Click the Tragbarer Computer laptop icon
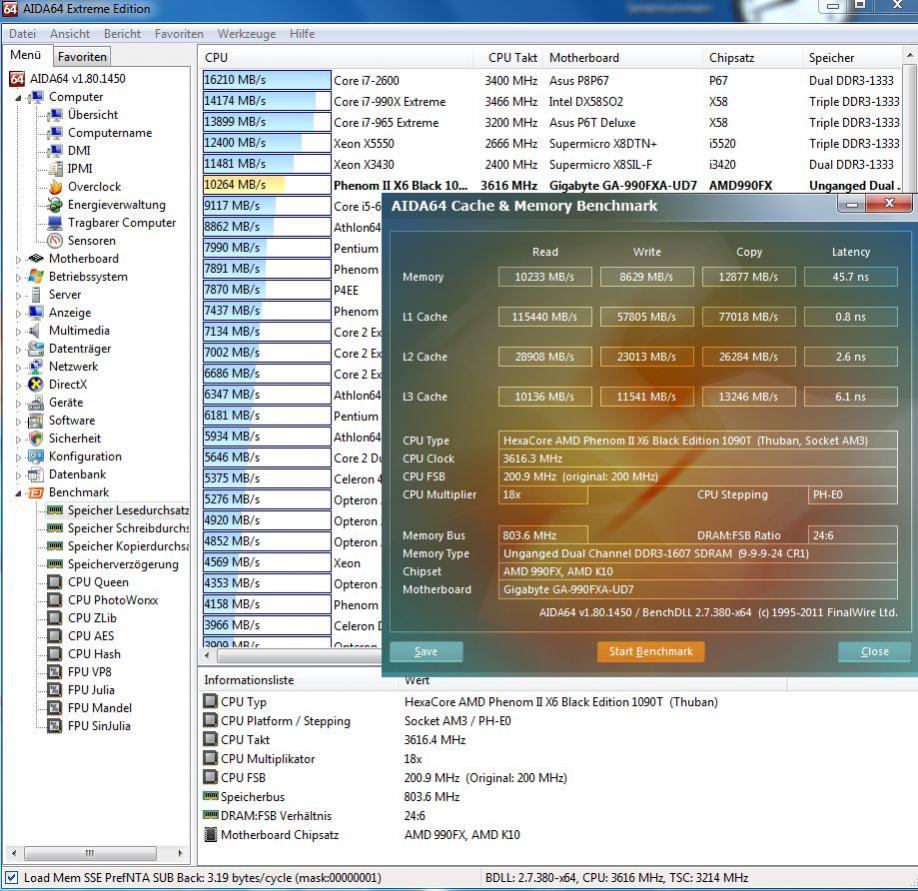This screenshot has width=918, height=891. pos(56,223)
